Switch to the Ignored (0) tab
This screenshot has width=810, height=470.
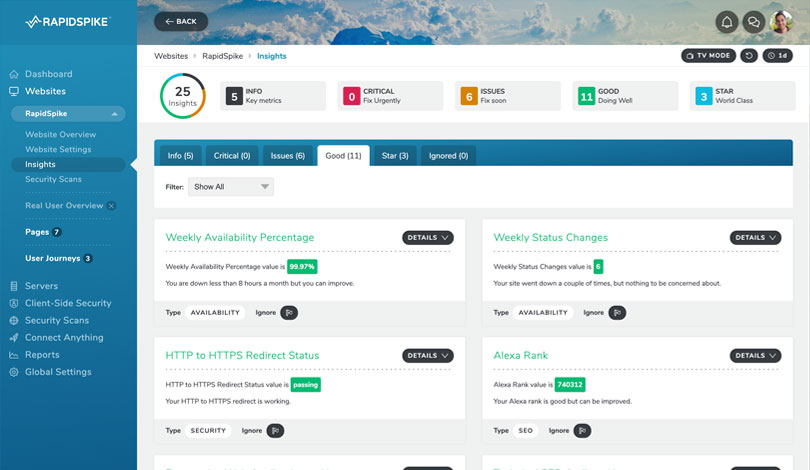click(x=448, y=155)
